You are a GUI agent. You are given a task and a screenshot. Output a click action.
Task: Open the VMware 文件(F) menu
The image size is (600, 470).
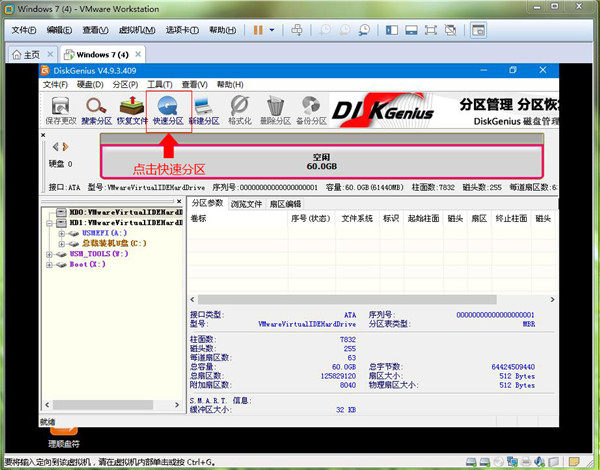pyautogui.click(x=24, y=30)
